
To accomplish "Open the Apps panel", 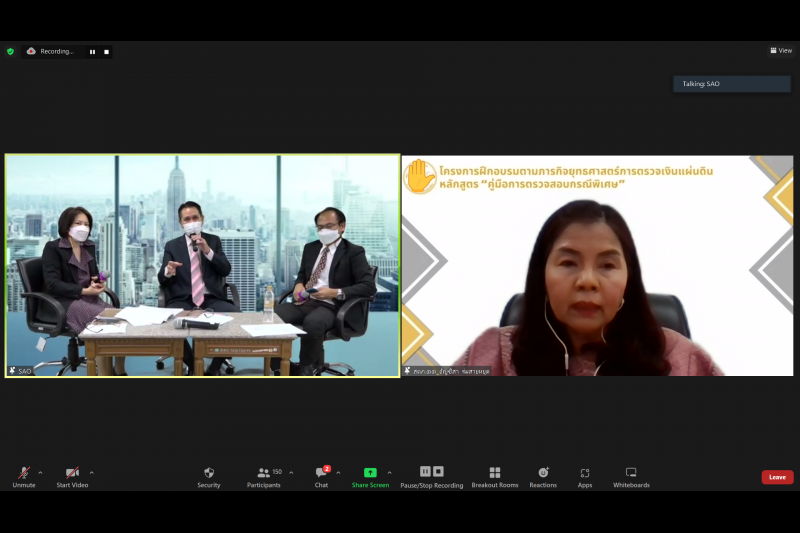I will pos(585,476).
